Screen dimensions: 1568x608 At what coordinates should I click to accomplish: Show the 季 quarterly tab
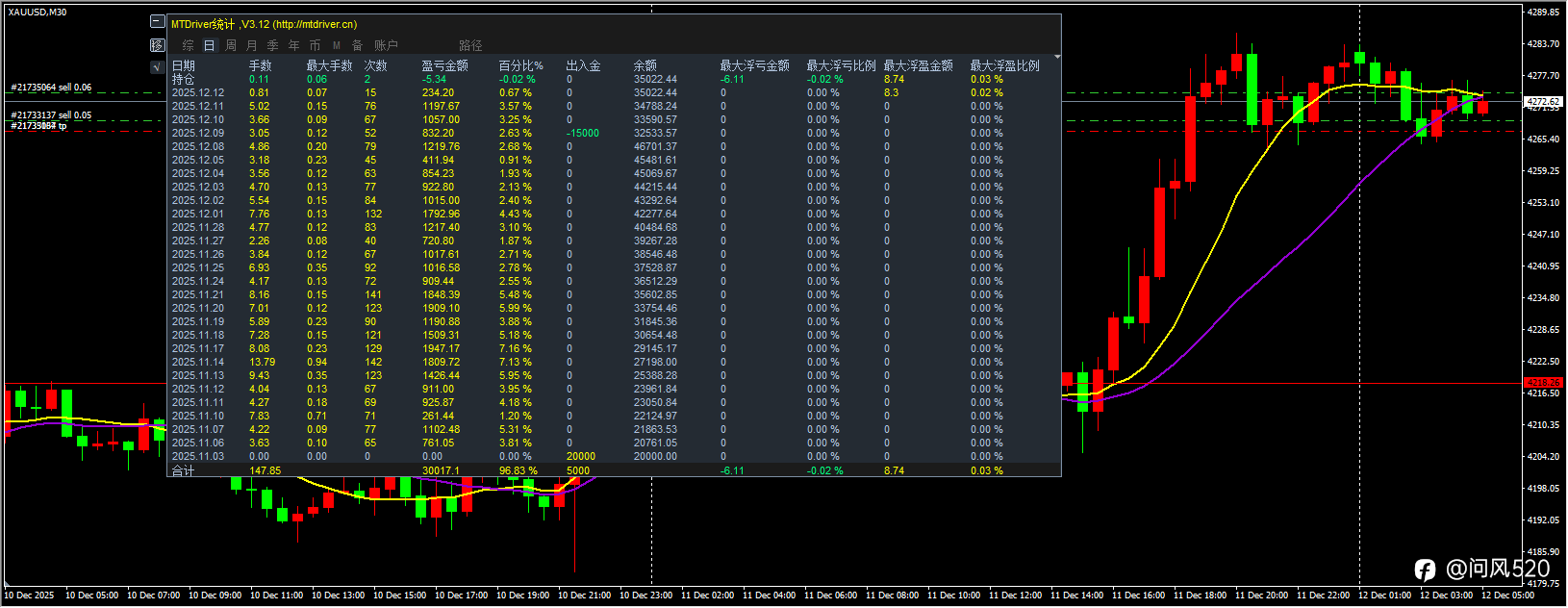coord(273,45)
